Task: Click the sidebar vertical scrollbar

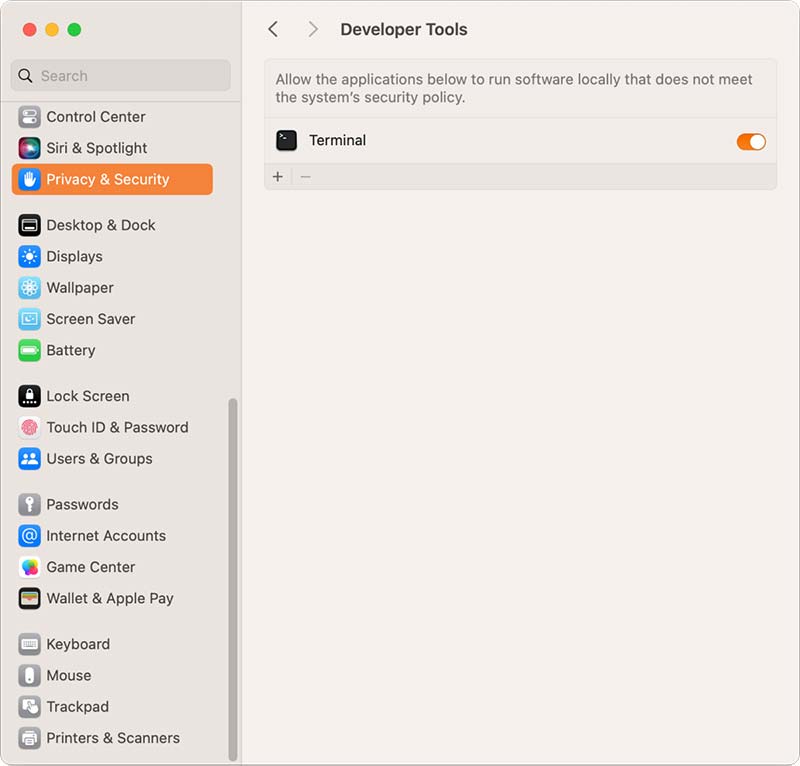Action: (233, 580)
